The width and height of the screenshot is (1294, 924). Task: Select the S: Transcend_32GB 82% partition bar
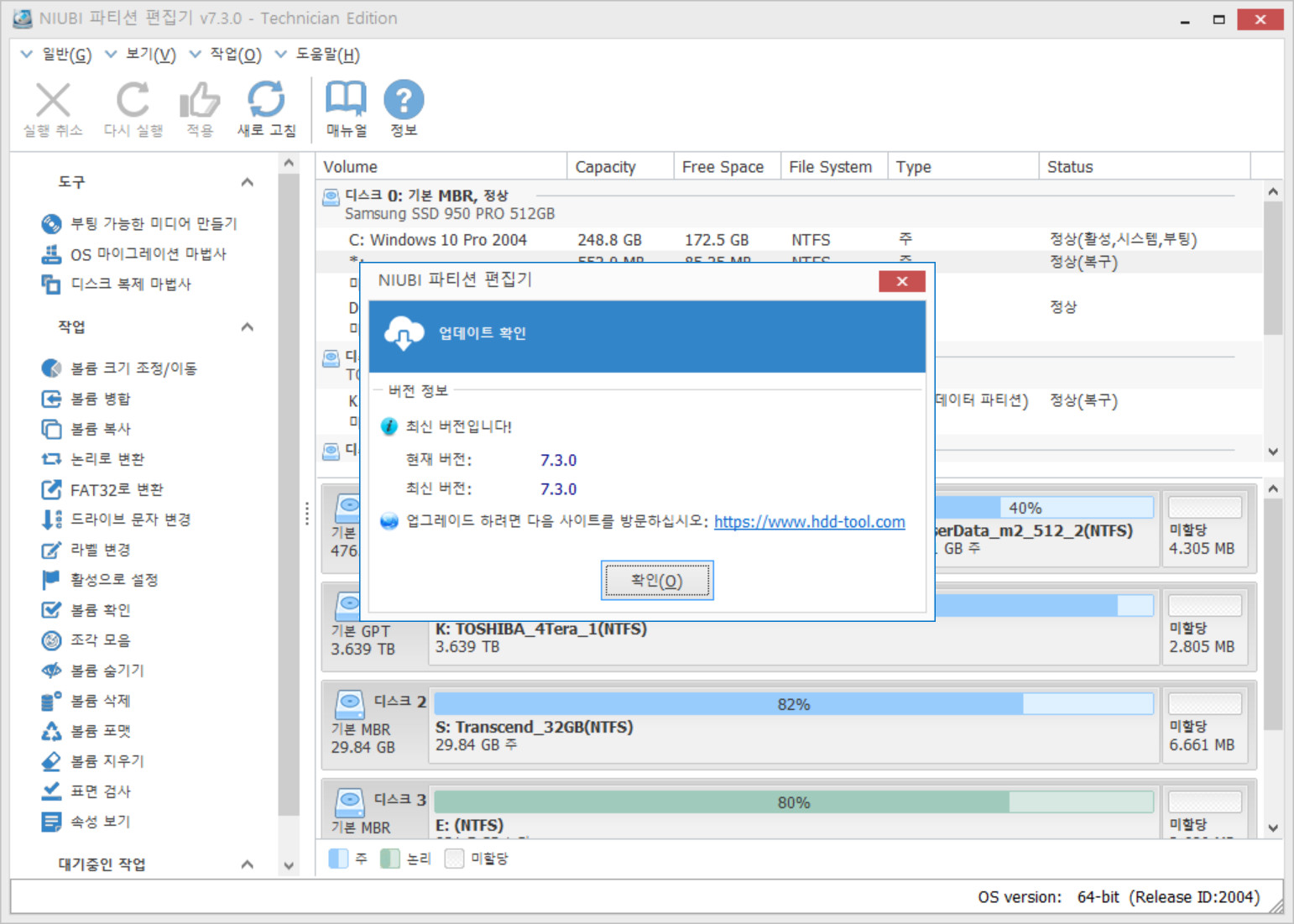click(794, 704)
